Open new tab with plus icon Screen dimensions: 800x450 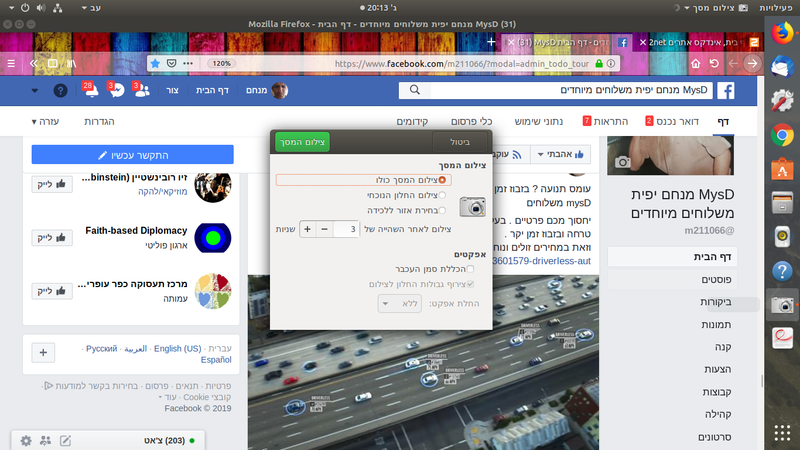491,42
